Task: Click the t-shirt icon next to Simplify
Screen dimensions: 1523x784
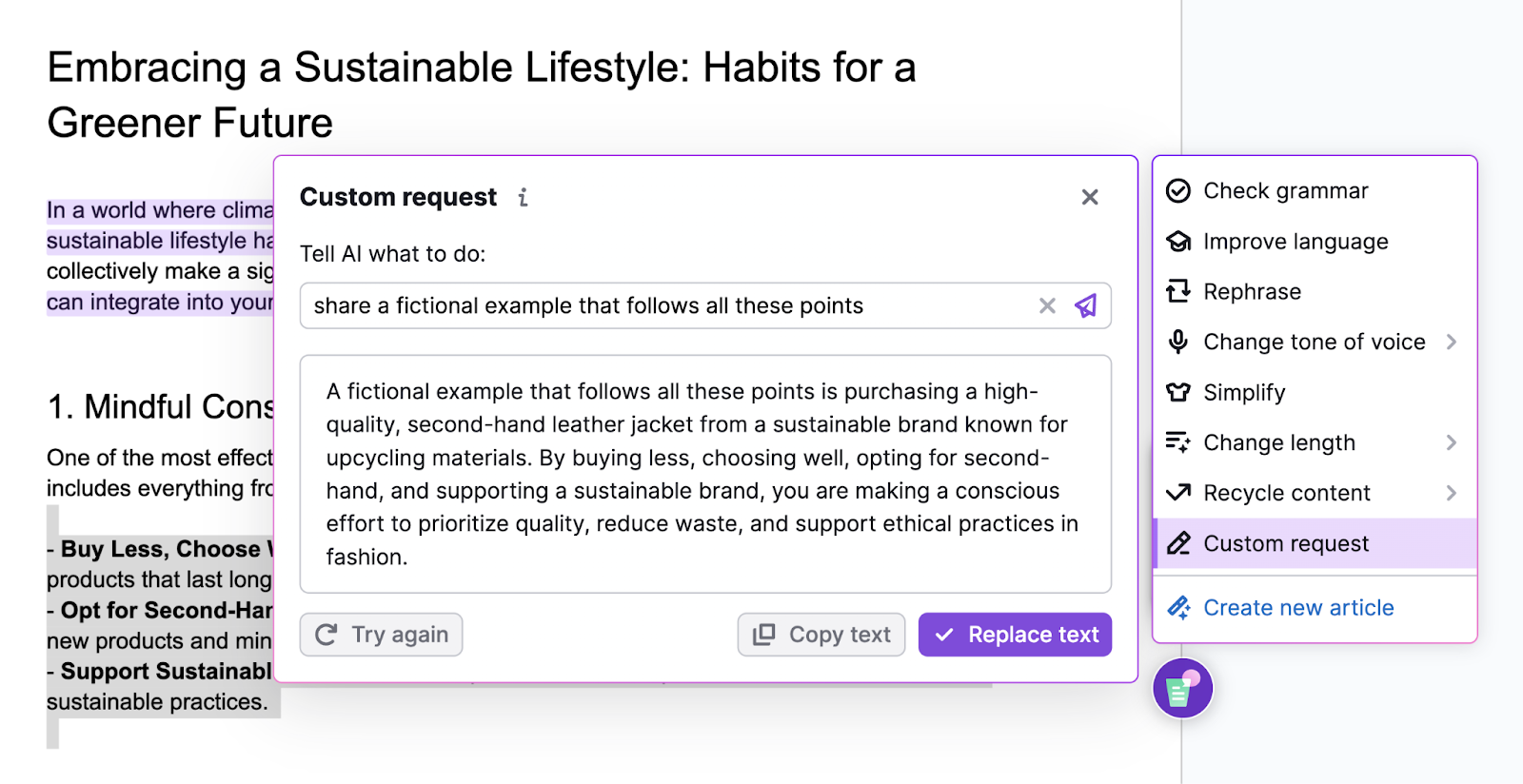Action: tap(1179, 392)
